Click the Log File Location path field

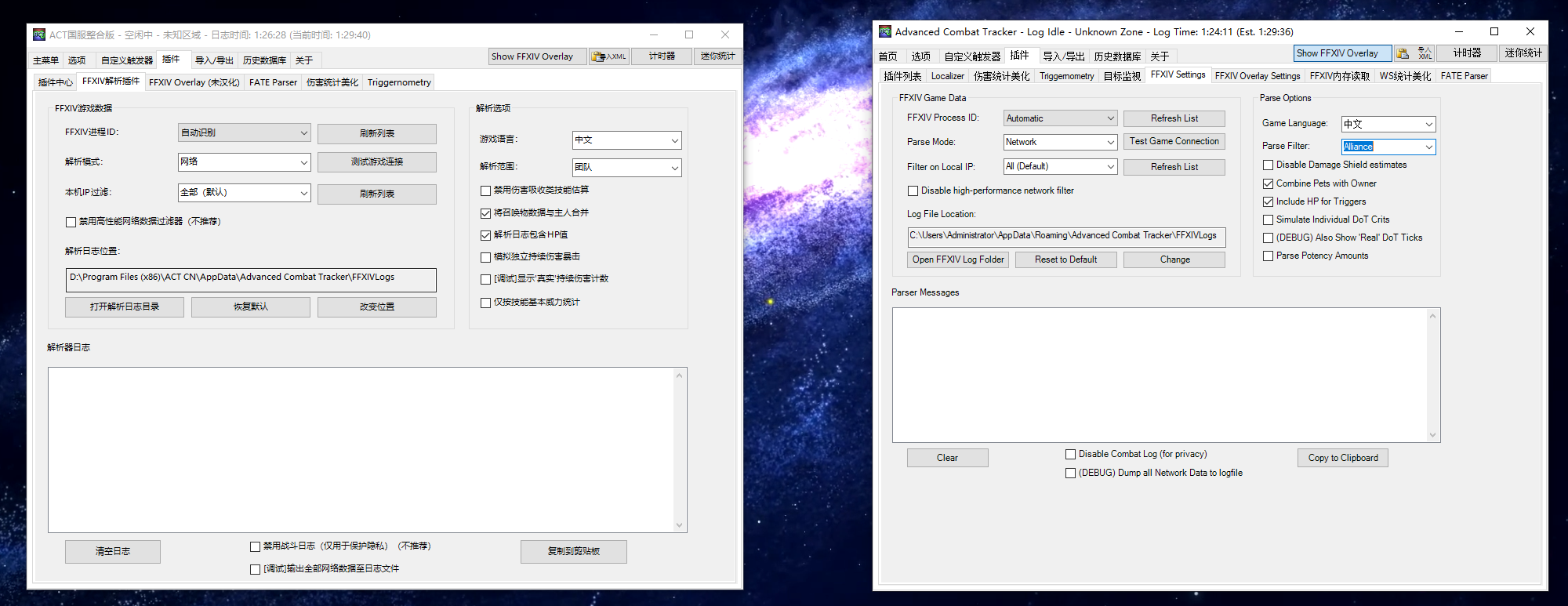[1066, 237]
